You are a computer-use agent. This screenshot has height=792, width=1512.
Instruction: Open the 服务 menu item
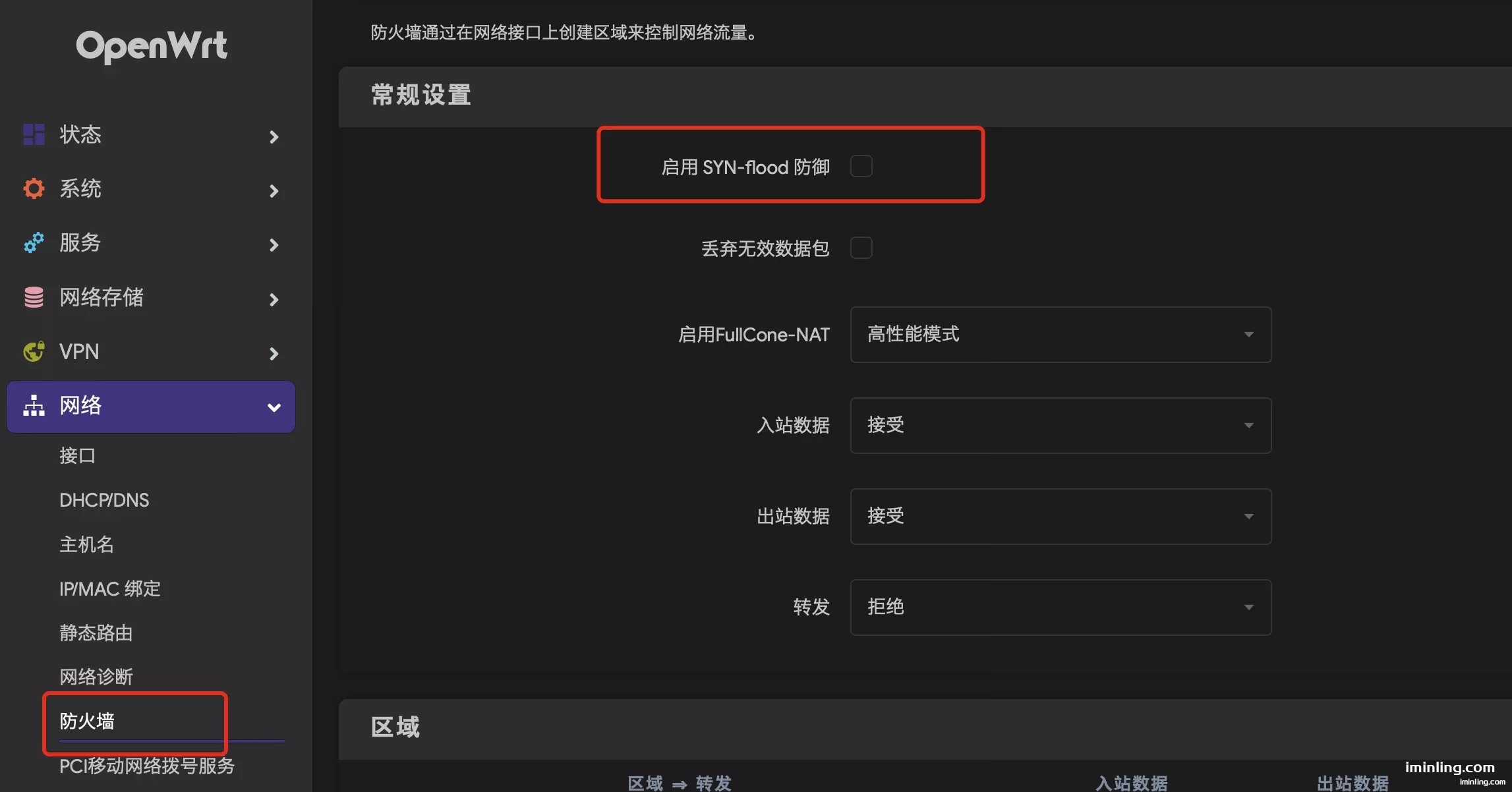tap(151, 242)
